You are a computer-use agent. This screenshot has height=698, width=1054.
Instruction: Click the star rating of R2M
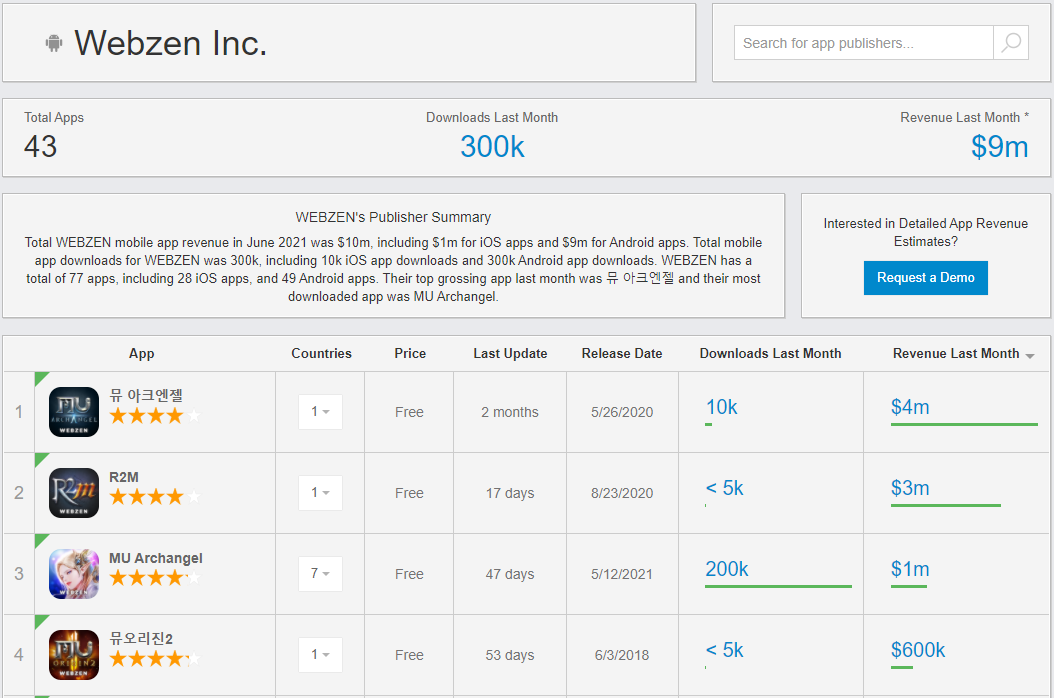point(155,497)
